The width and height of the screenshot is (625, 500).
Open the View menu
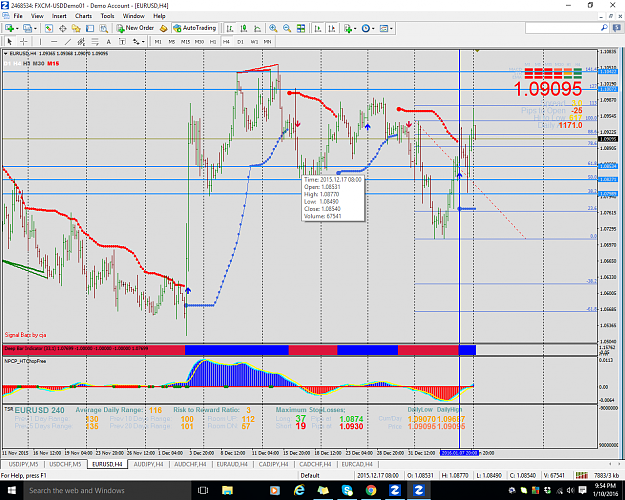[37, 16]
